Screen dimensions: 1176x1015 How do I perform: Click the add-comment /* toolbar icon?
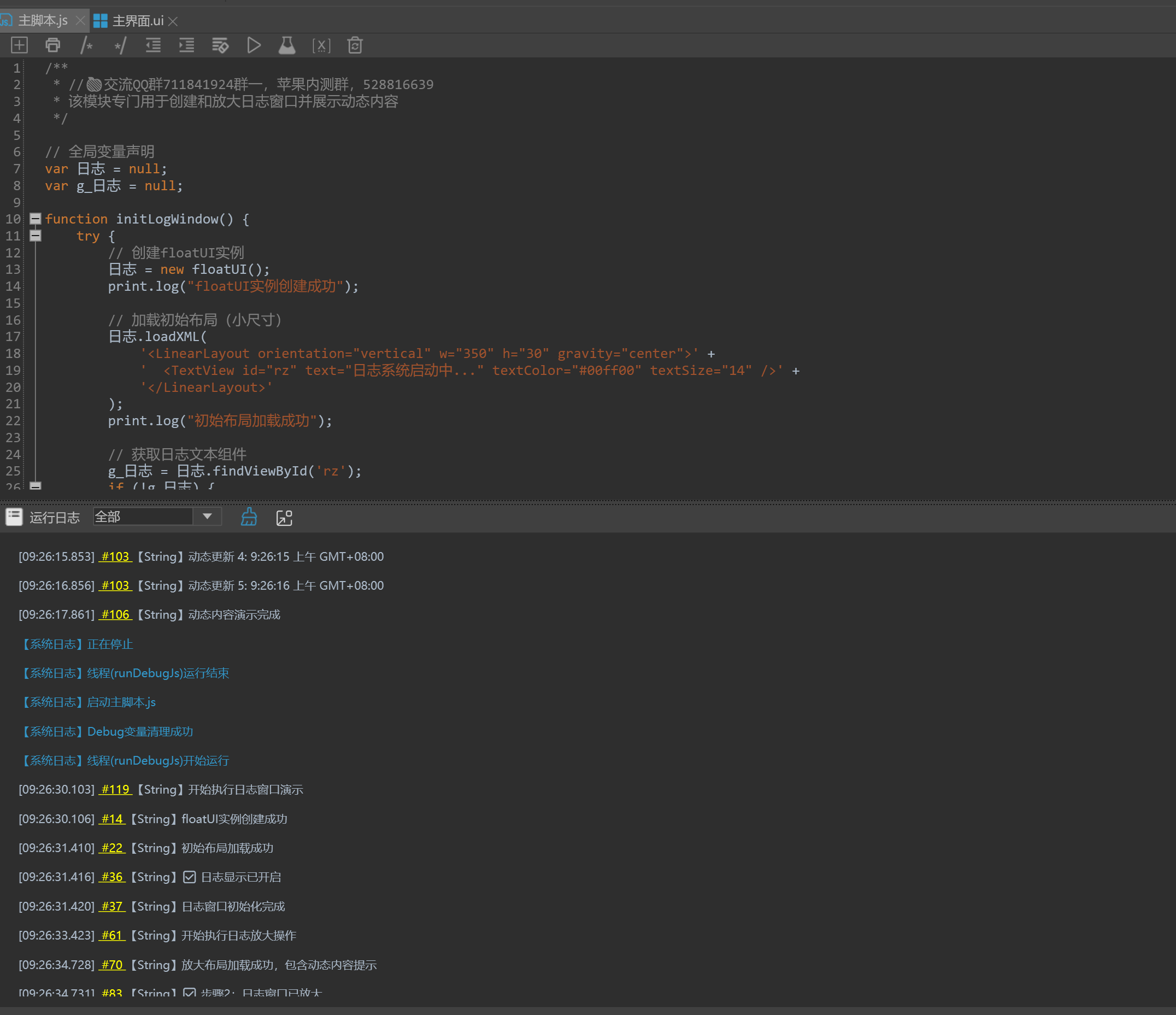(86, 45)
